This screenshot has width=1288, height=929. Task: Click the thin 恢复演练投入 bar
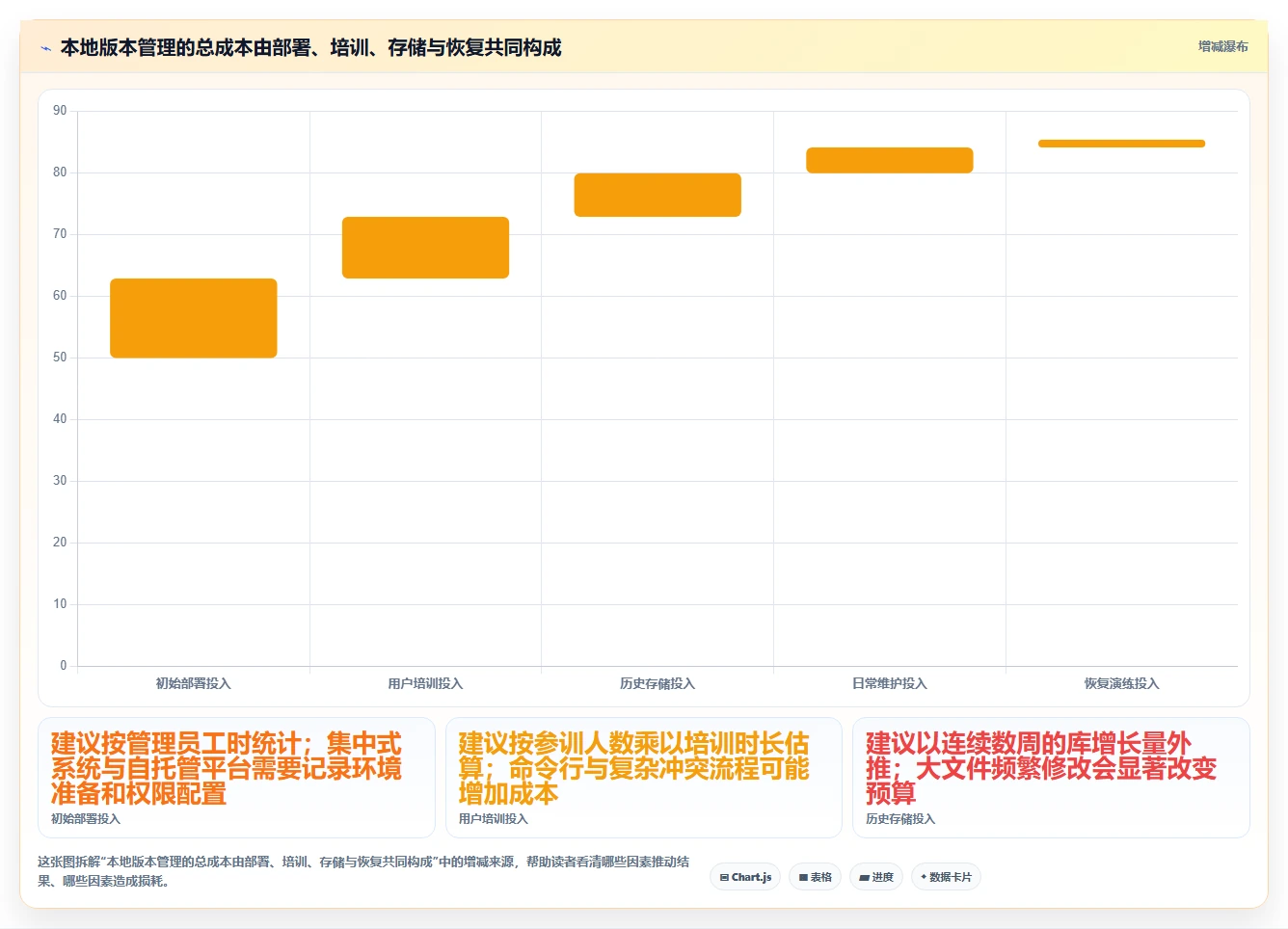pos(1121,144)
